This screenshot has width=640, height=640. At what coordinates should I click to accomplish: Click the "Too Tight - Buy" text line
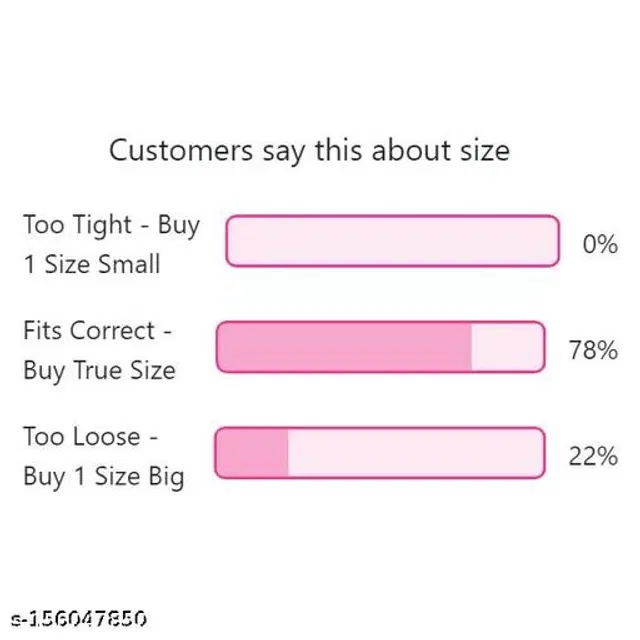[111, 225]
